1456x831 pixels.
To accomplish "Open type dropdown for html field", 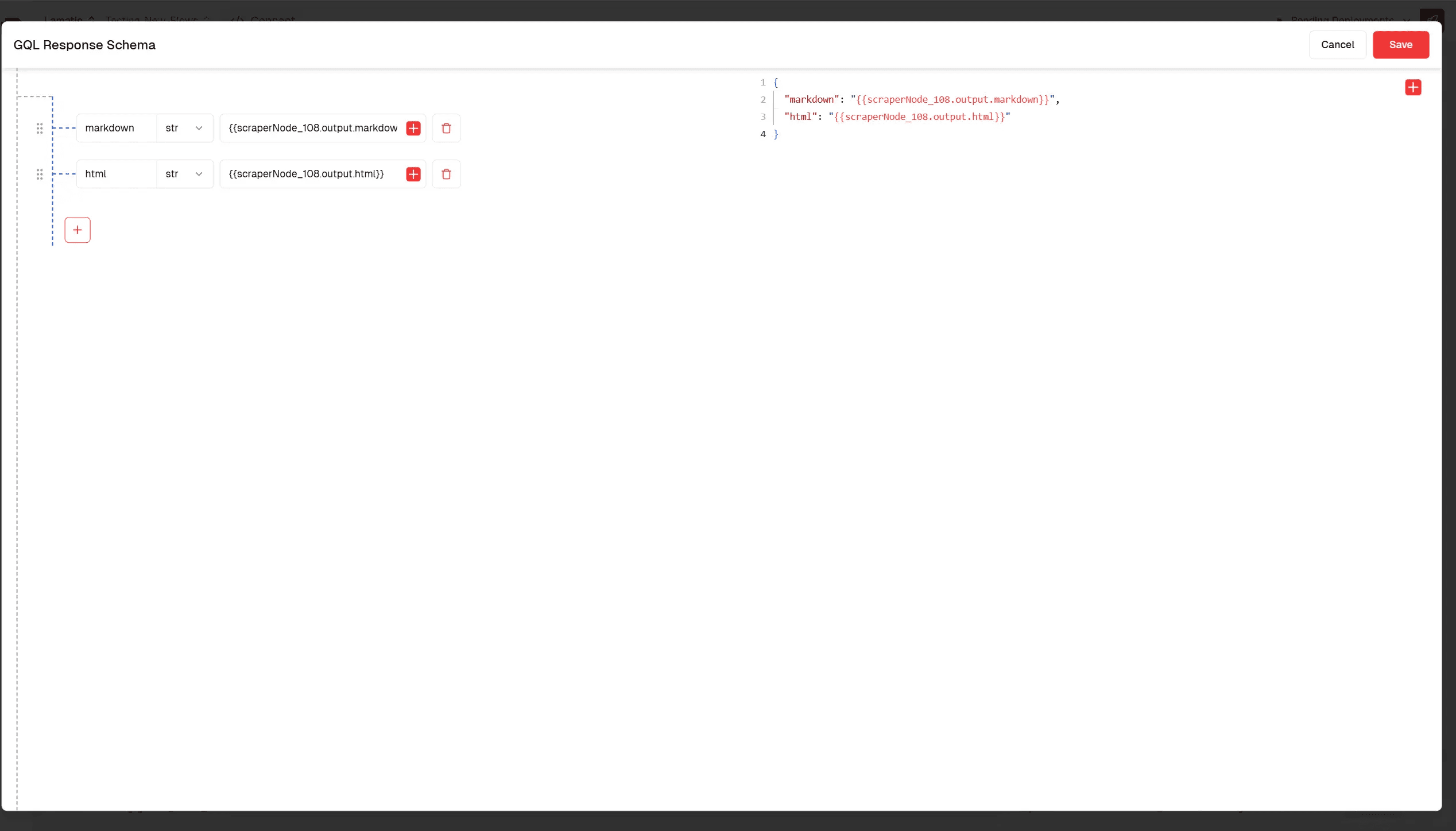I will click(184, 174).
